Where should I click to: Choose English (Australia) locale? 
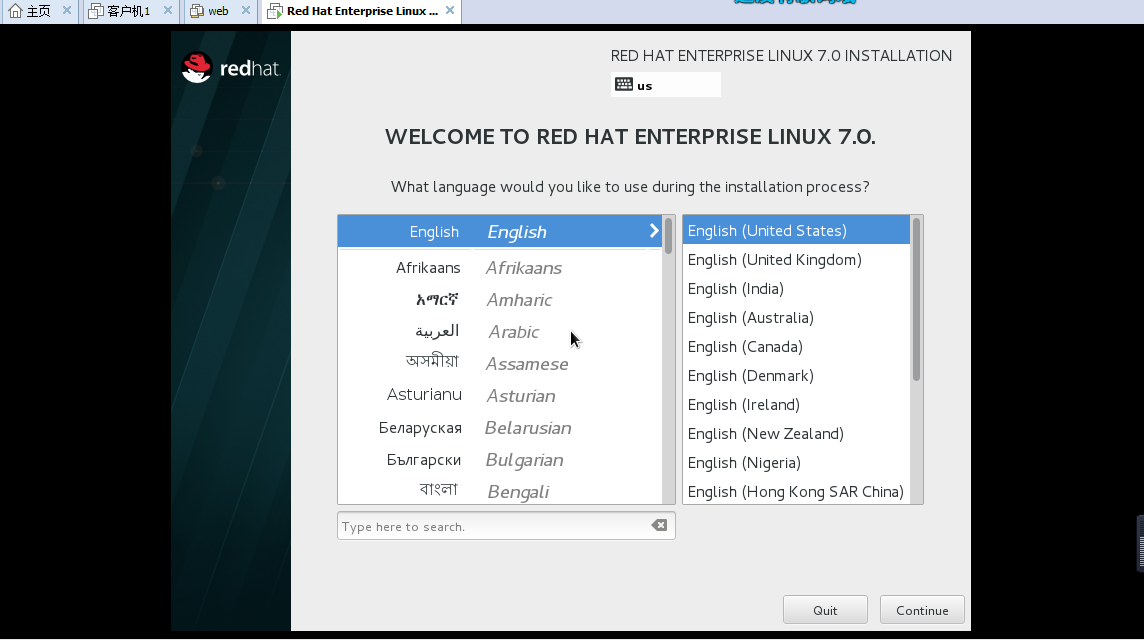click(x=796, y=317)
